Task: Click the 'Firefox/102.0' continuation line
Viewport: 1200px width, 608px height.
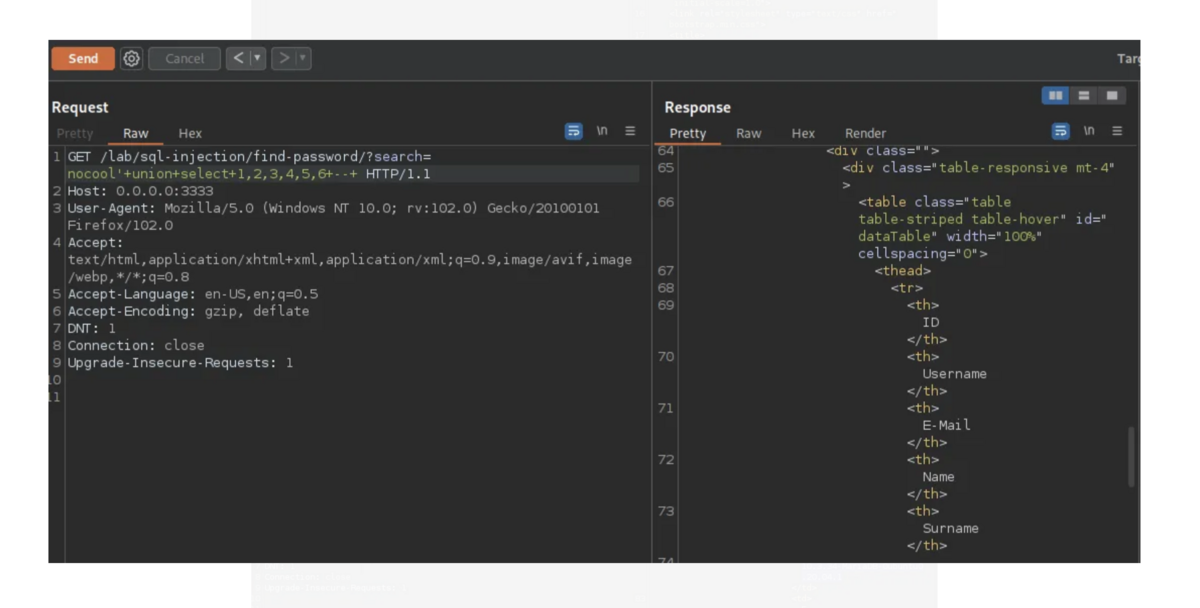Action: [x=120, y=225]
